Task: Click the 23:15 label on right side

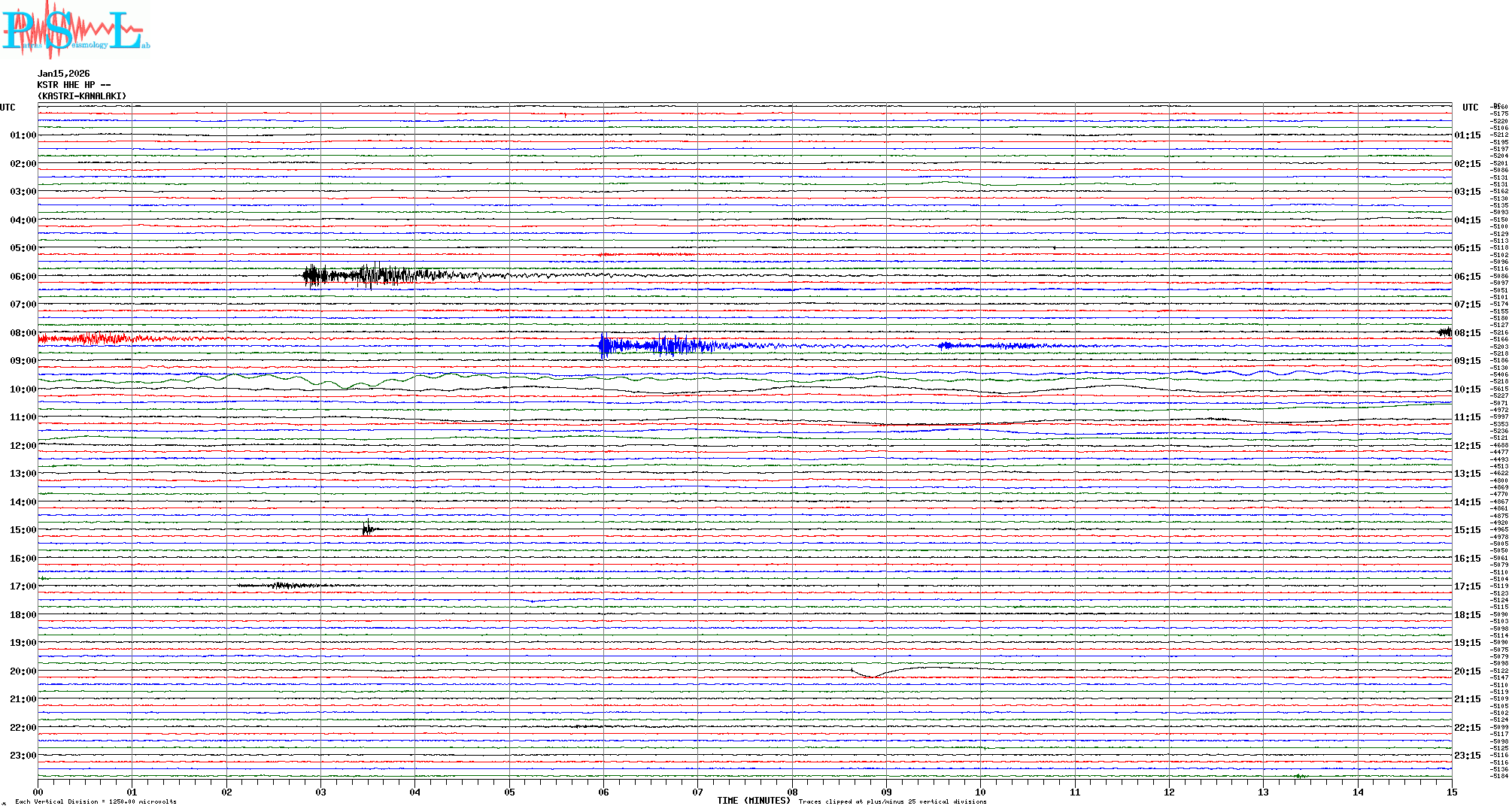Action: (x=1467, y=756)
